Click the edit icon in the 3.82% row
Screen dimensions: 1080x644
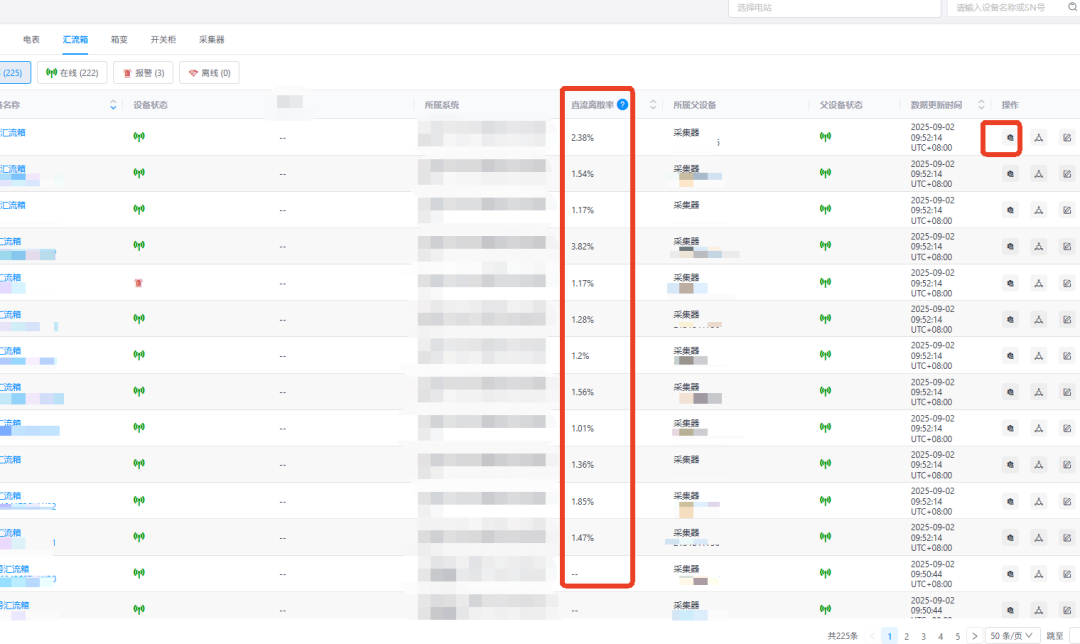pyautogui.click(x=1067, y=247)
